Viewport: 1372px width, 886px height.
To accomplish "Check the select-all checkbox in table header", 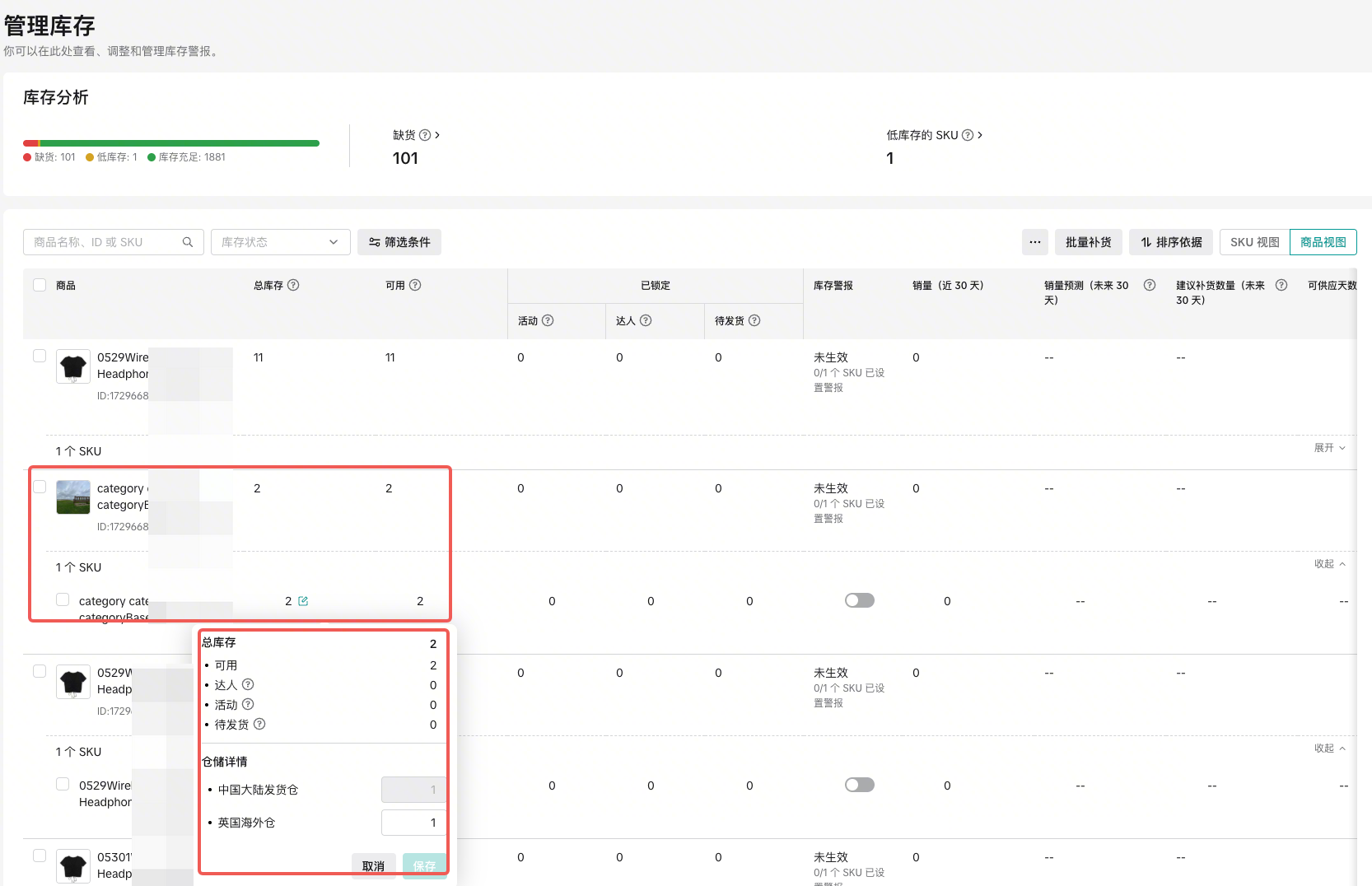I will 40,285.
